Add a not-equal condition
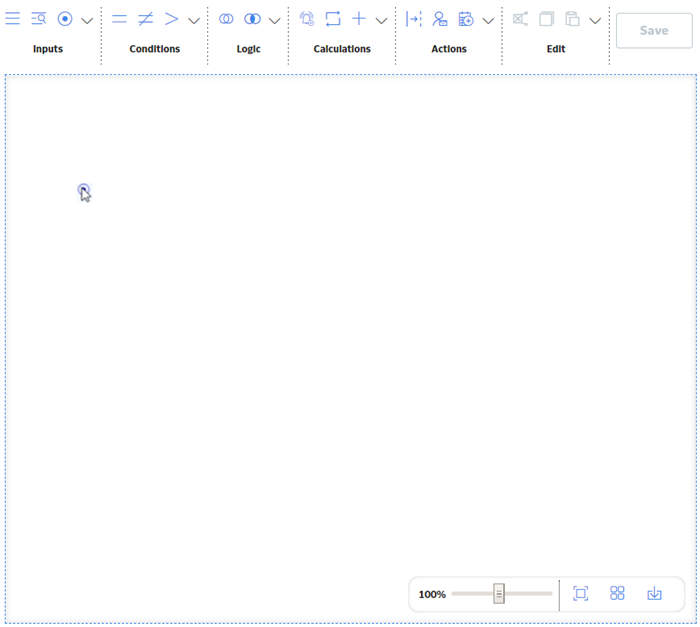700x627 pixels. (146, 19)
